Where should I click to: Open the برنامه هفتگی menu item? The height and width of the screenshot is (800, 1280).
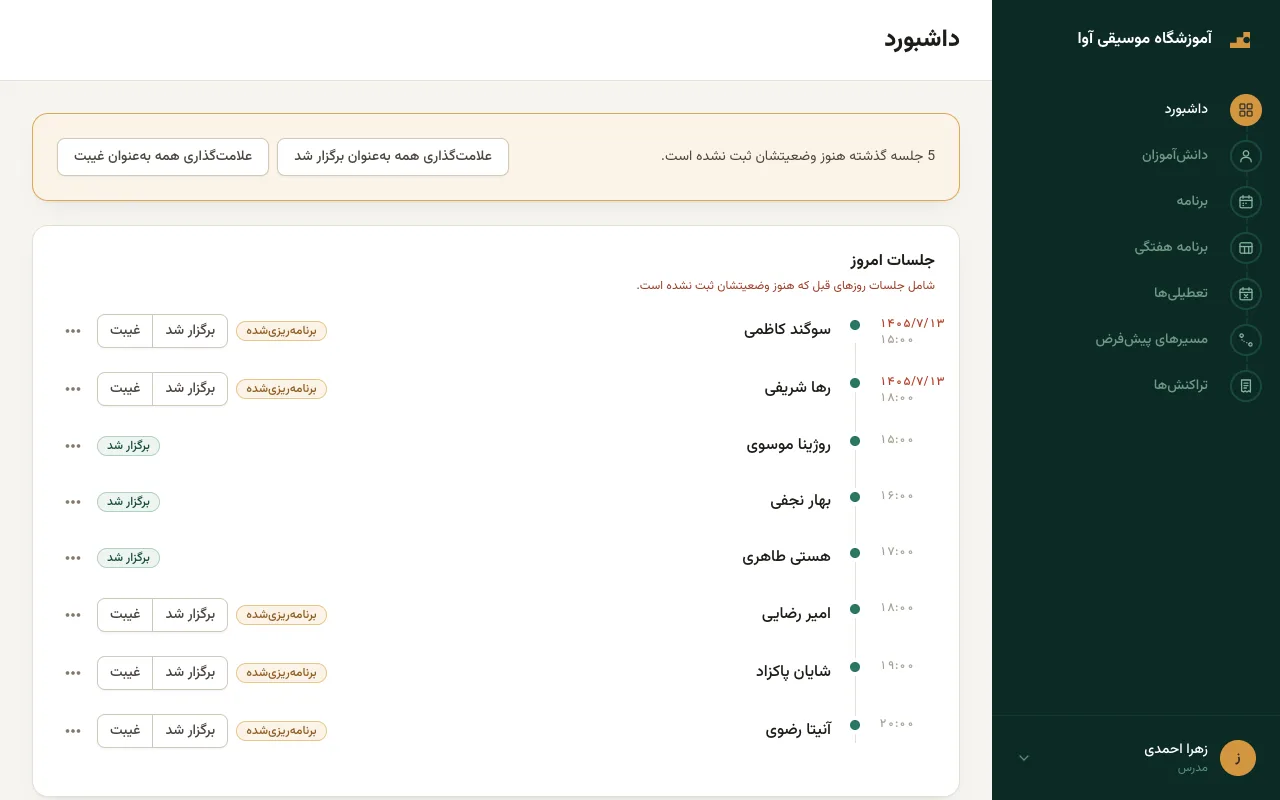1171,247
